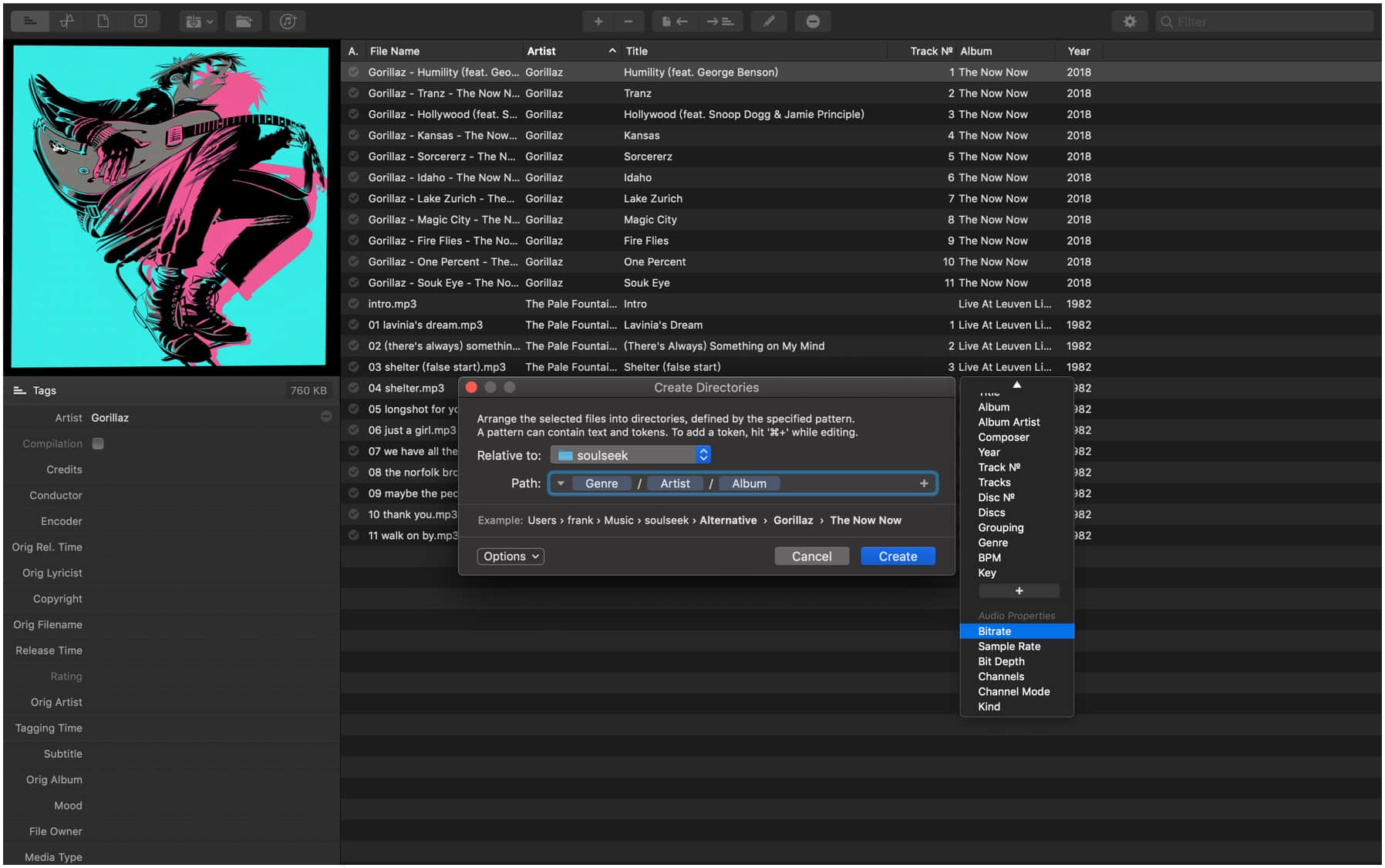Viewport: 1385px width, 868px height.
Task: Click the Cancel button
Action: click(x=811, y=557)
